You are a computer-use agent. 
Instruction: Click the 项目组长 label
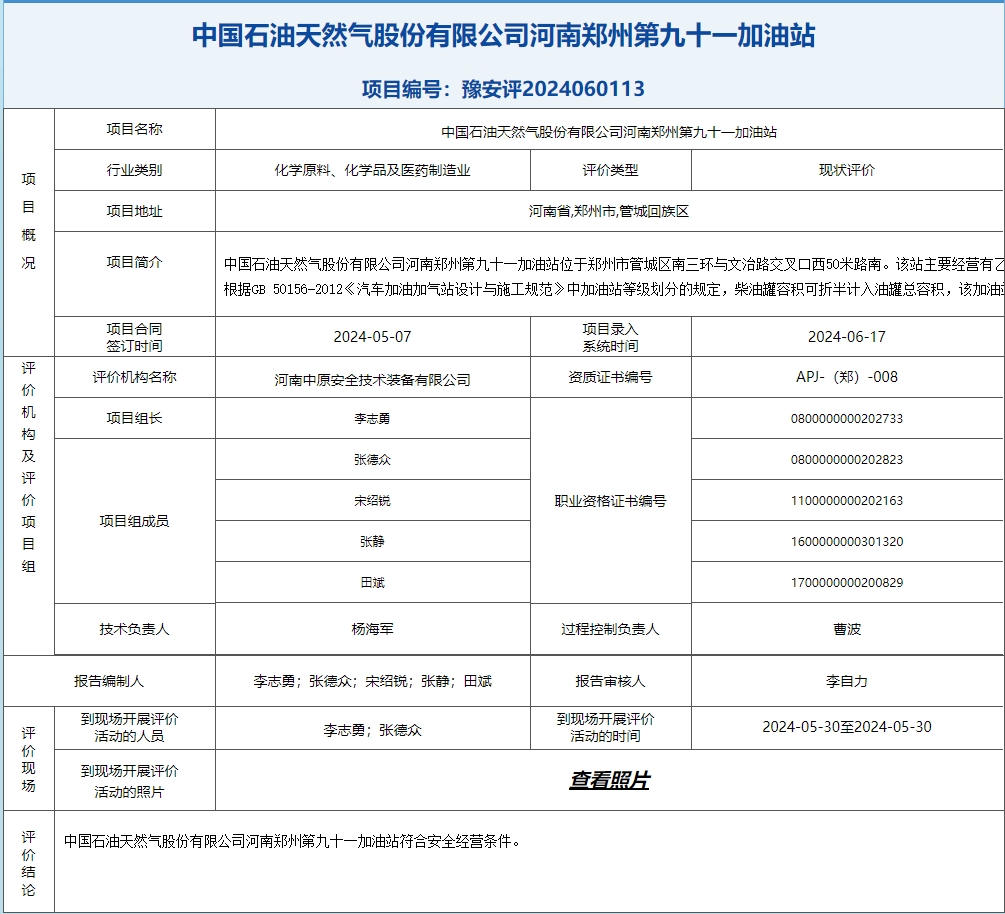[x=135, y=418]
